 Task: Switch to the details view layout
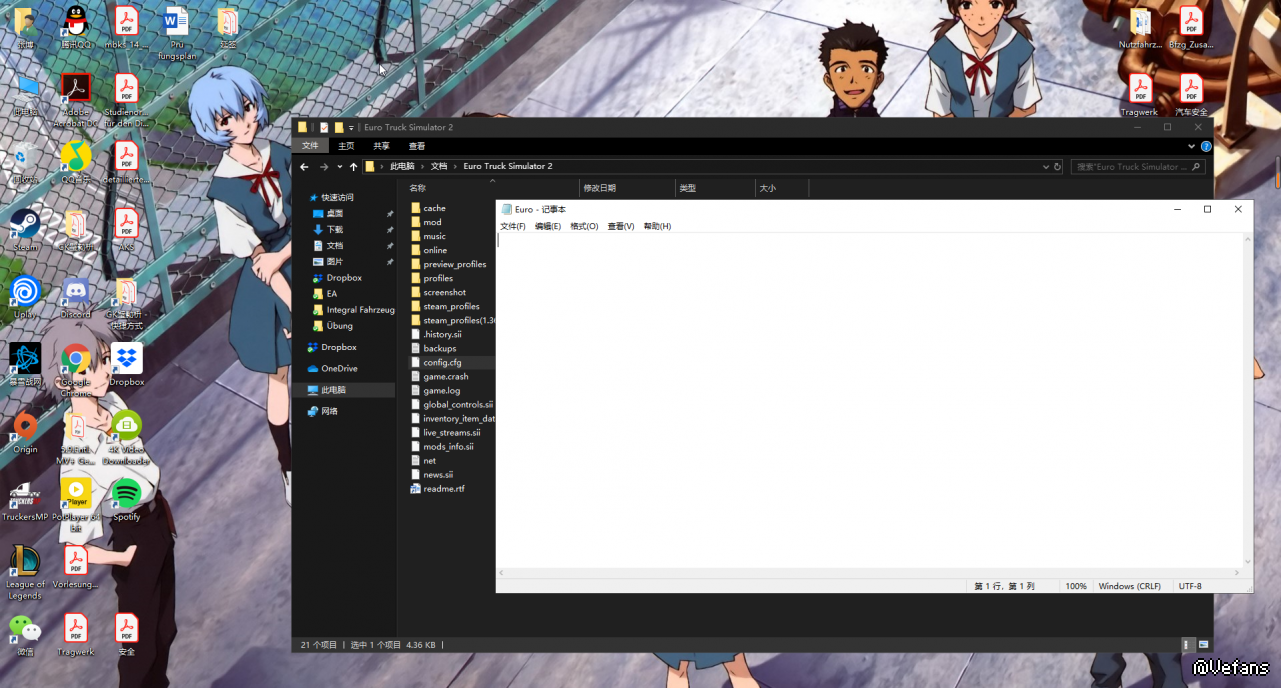point(1187,645)
